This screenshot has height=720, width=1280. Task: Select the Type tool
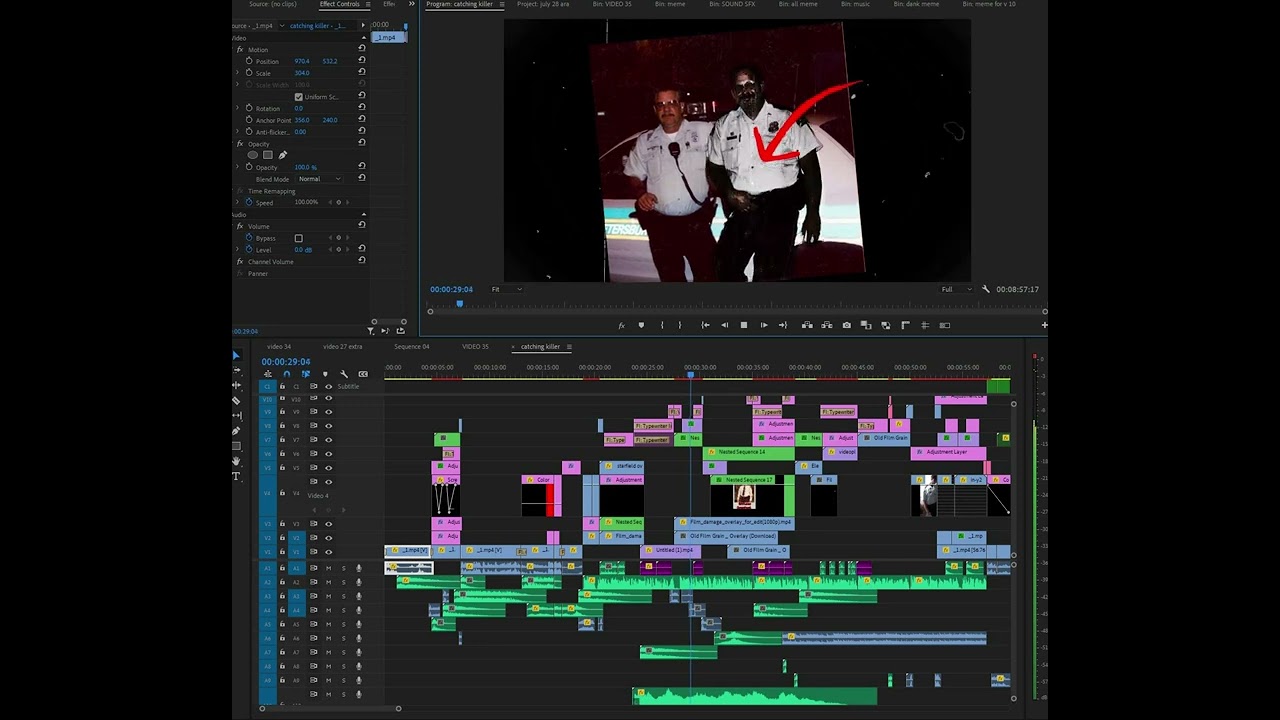(236, 476)
